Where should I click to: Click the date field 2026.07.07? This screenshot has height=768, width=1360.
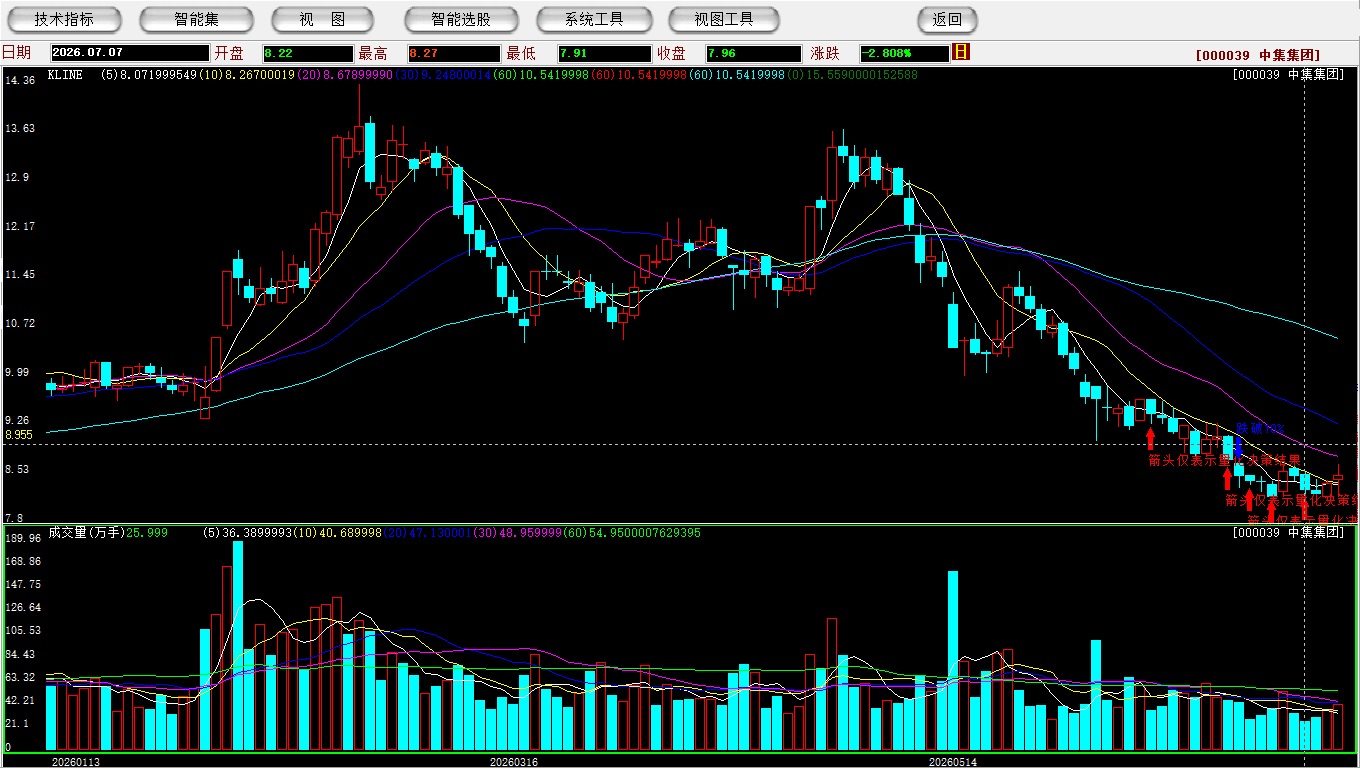pyautogui.click(x=130, y=53)
